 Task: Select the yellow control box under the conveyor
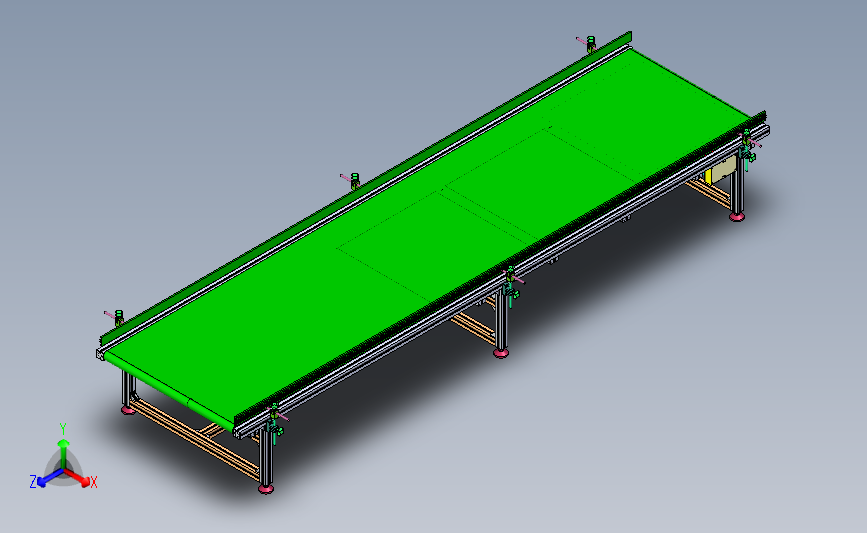point(720,170)
